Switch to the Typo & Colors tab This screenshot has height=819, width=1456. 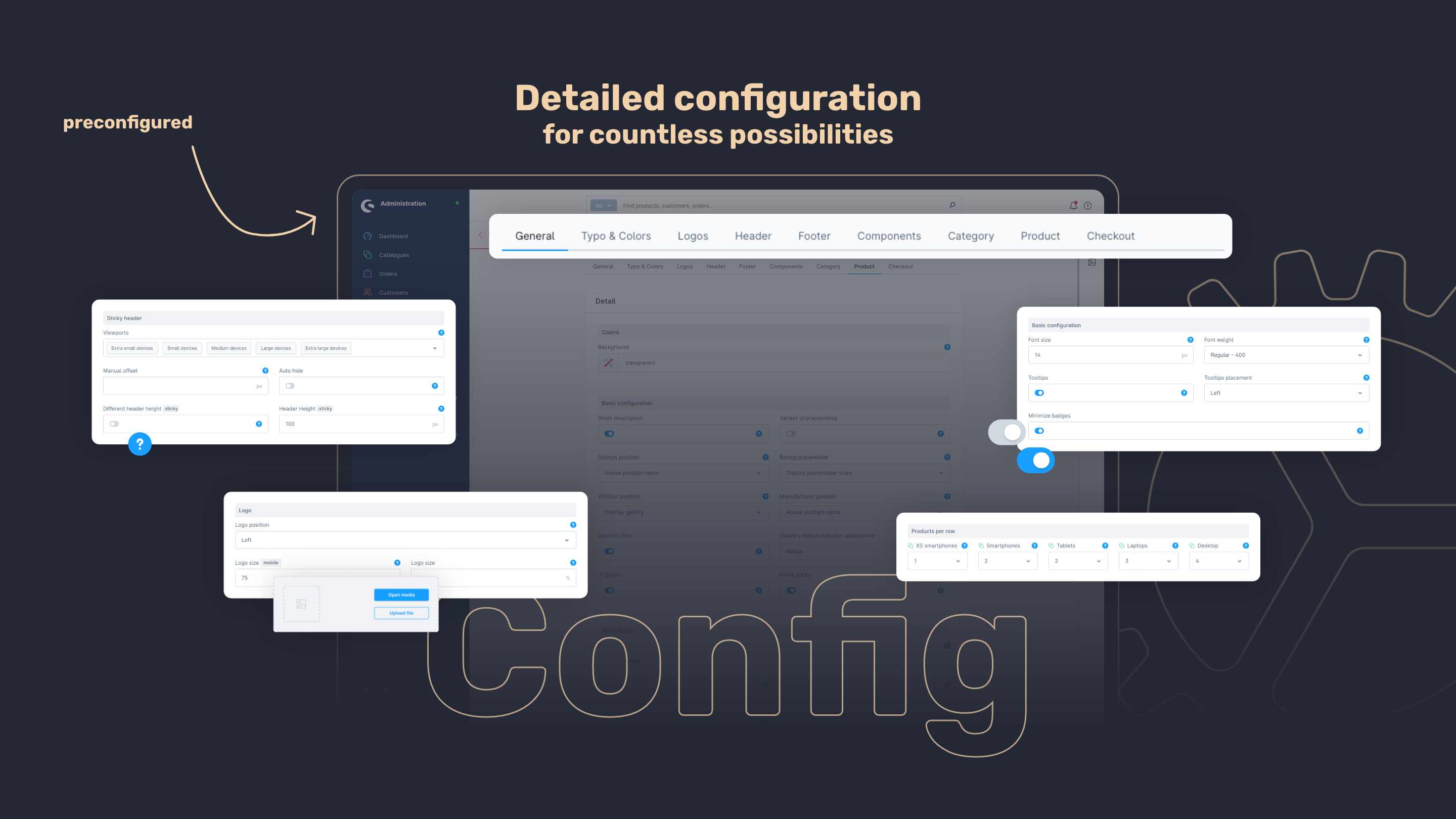(x=616, y=235)
